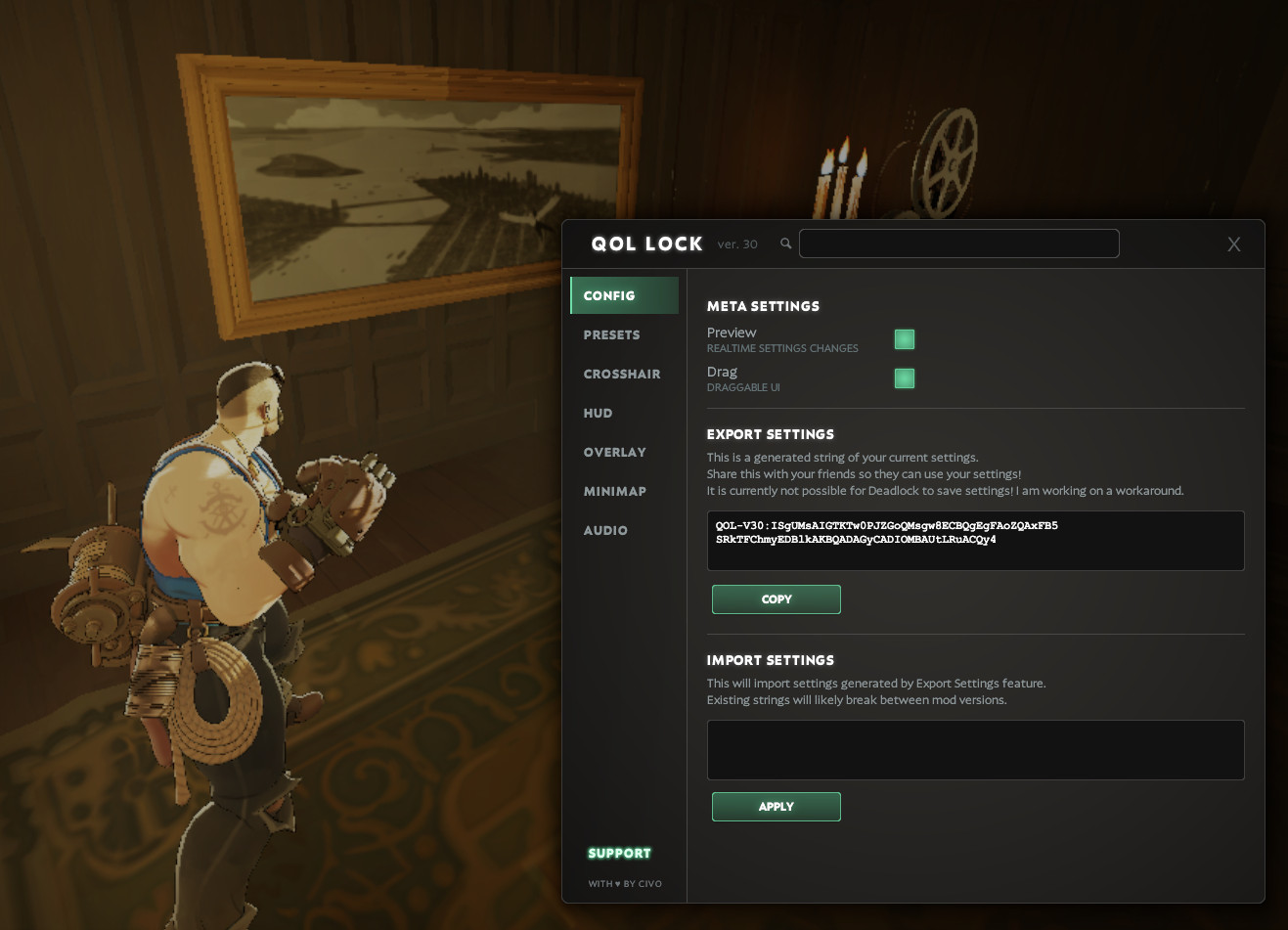Focus the search input field
Image resolution: width=1288 pixels, height=930 pixels.
(959, 244)
